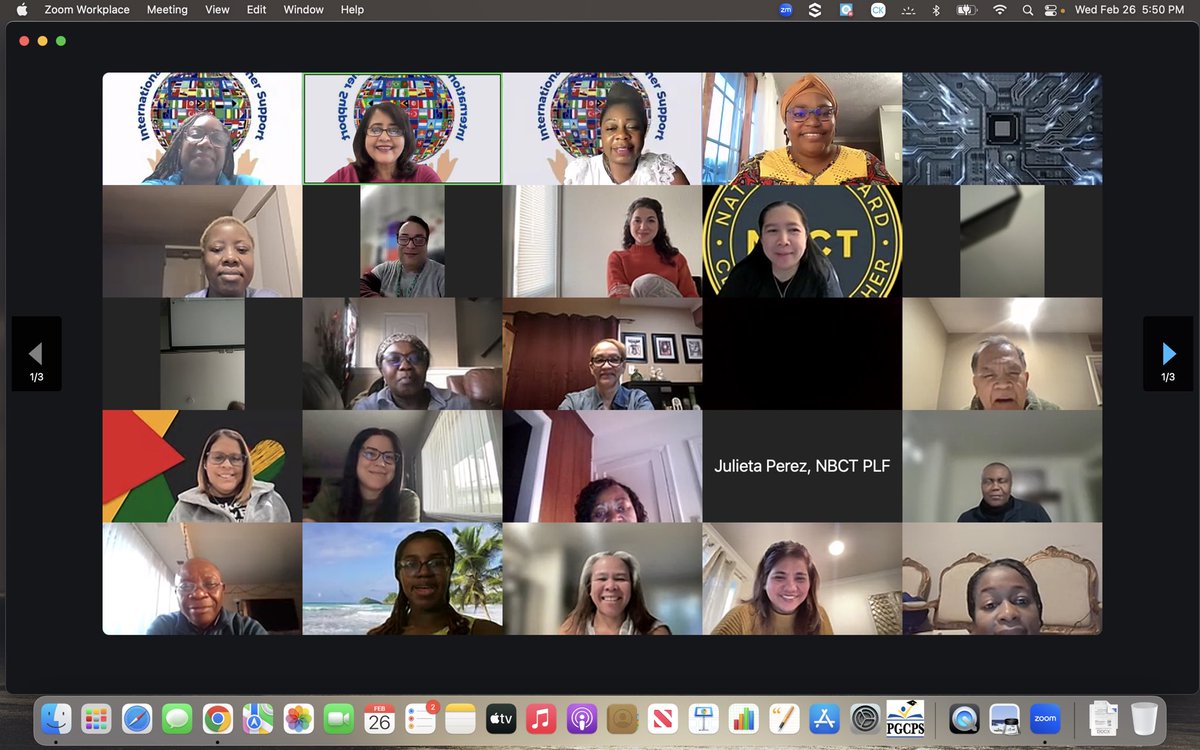Select the tile with dark red curtain
The width and height of the screenshot is (1200, 750).
pyautogui.click(x=602, y=354)
